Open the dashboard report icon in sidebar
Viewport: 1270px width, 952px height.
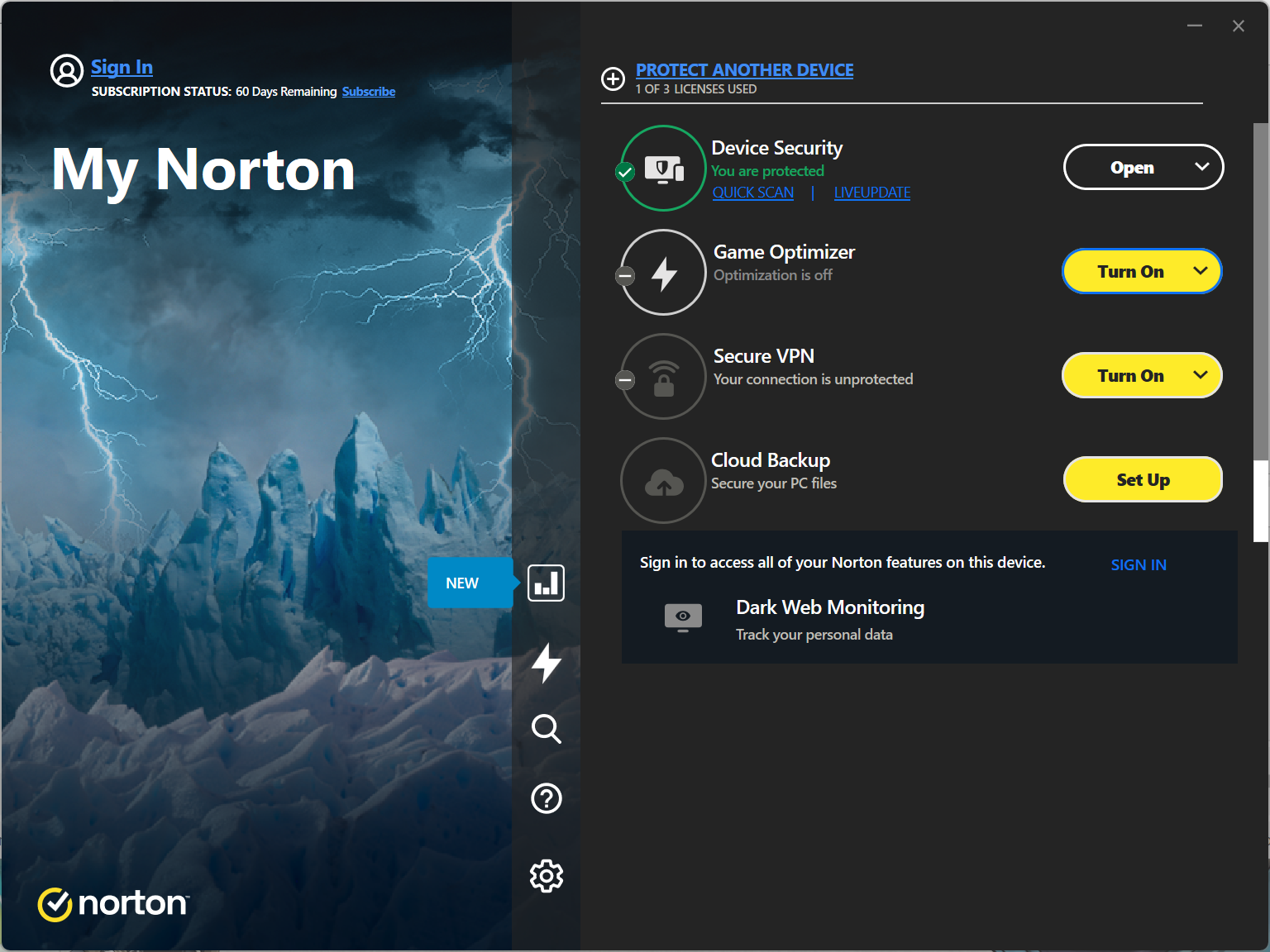pos(546,583)
